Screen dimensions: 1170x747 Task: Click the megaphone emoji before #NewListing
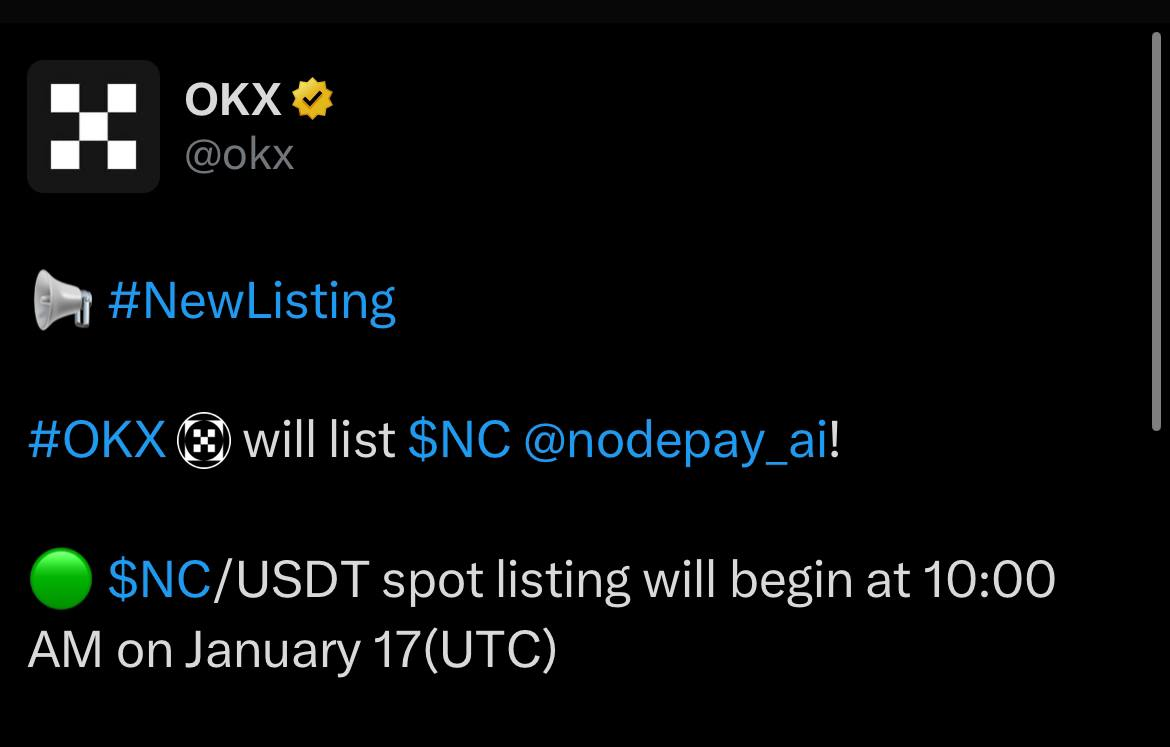click(63, 300)
